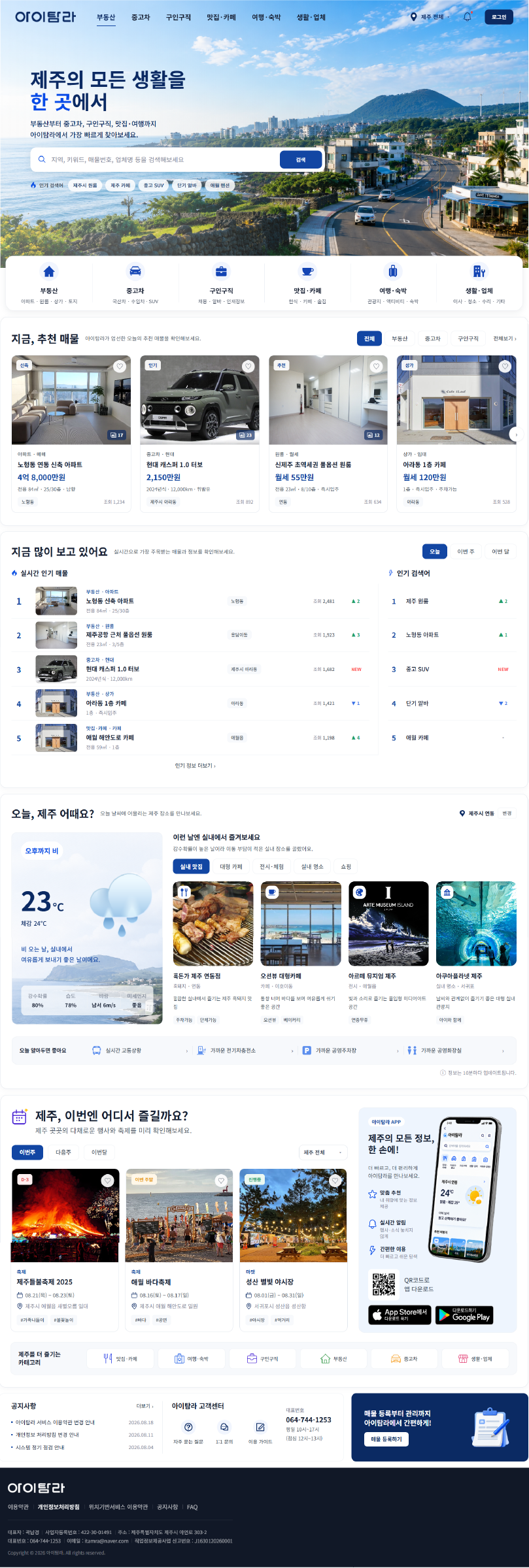Click the footer category 구인구직 briefcase icon
The image size is (529, 1568).
point(252,1359)
